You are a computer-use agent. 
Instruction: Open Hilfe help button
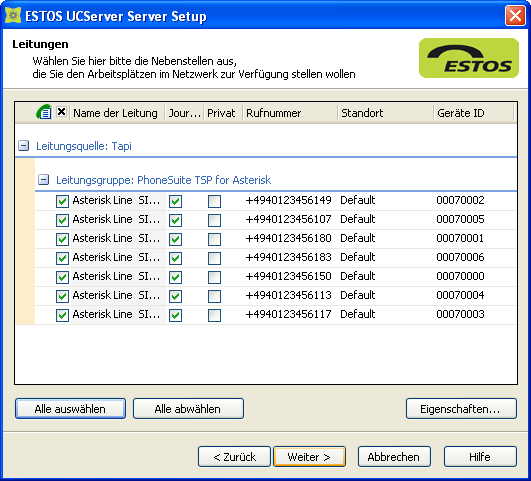pos(480,457)
